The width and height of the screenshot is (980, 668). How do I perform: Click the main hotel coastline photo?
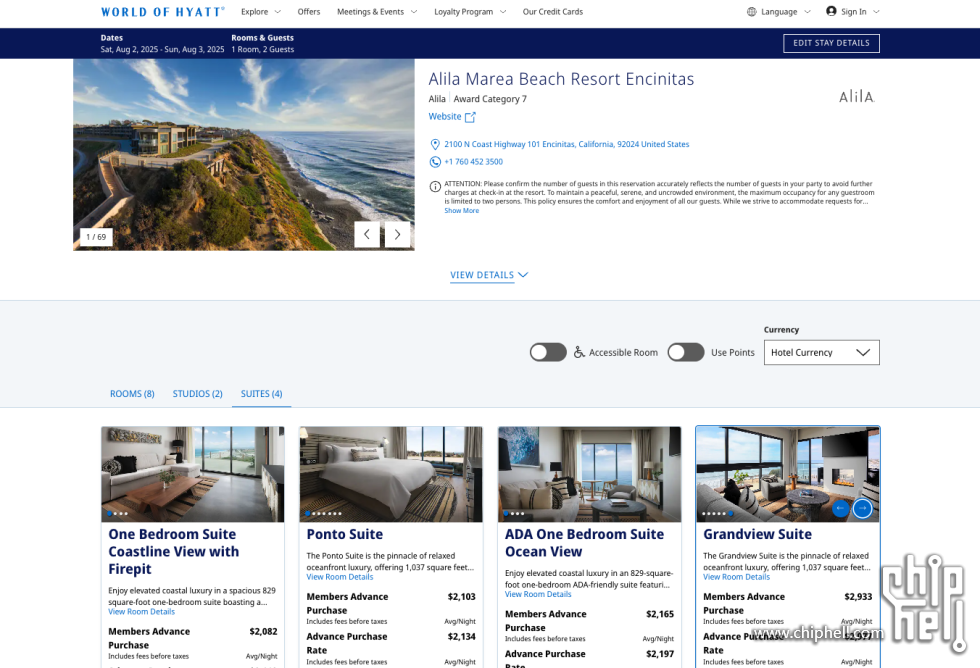(244, 154)
